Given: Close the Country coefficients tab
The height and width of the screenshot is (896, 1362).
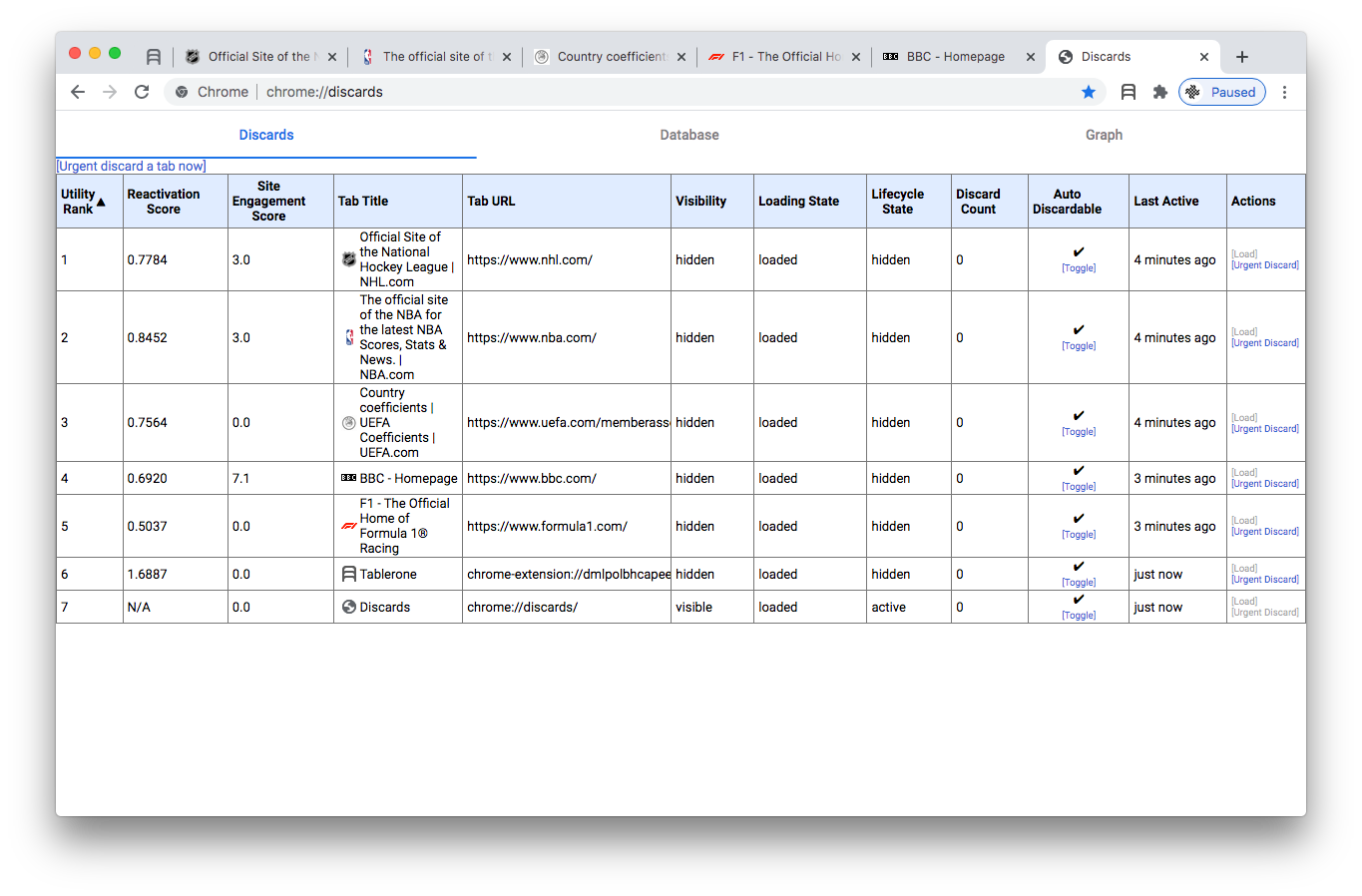Looking at the screenshot, I should coord(681,57).
